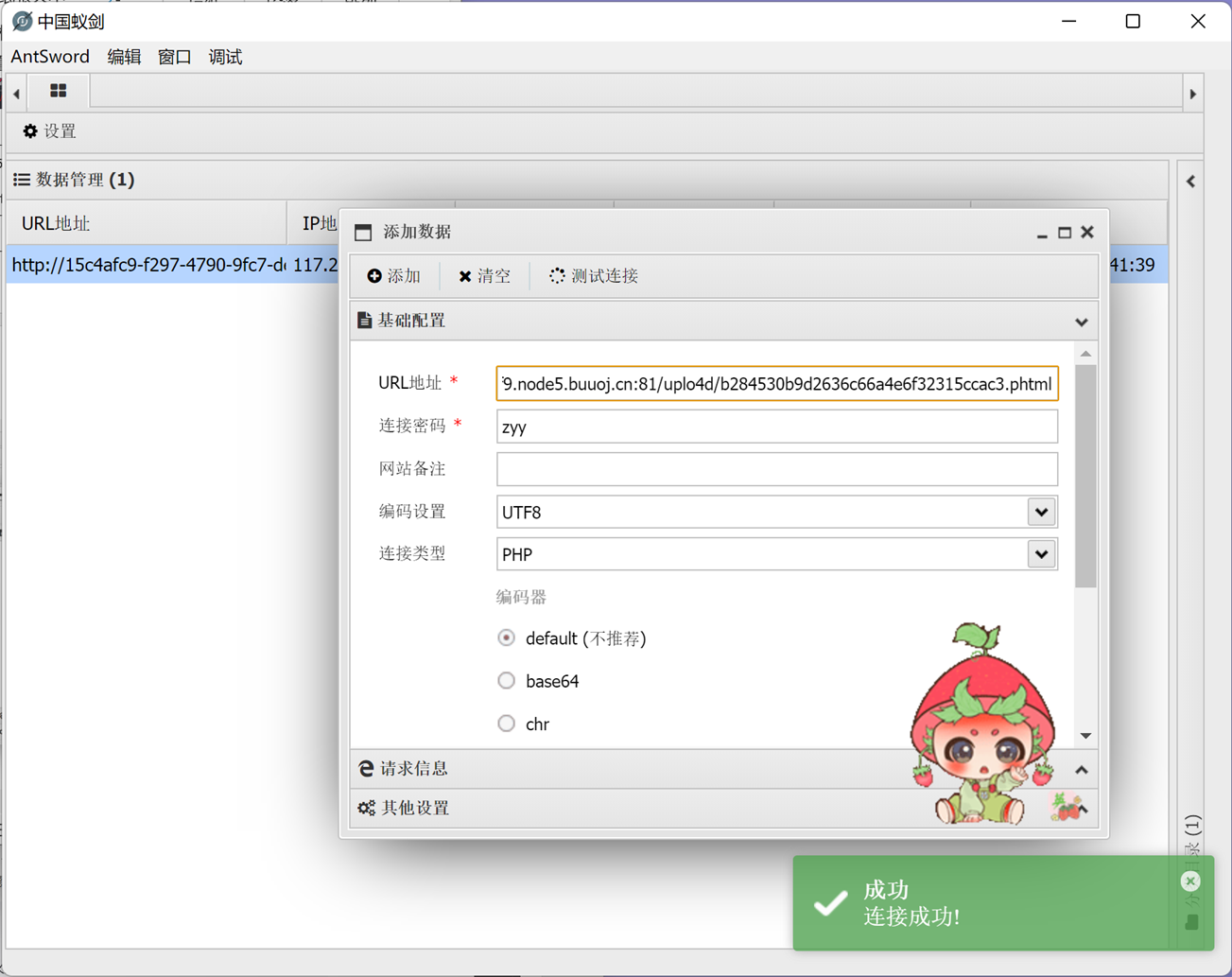Image resolution: width=1232 pixels, height=977 pixels.
Task: Open the 调试 menu
Action: [x=225, y=57]
